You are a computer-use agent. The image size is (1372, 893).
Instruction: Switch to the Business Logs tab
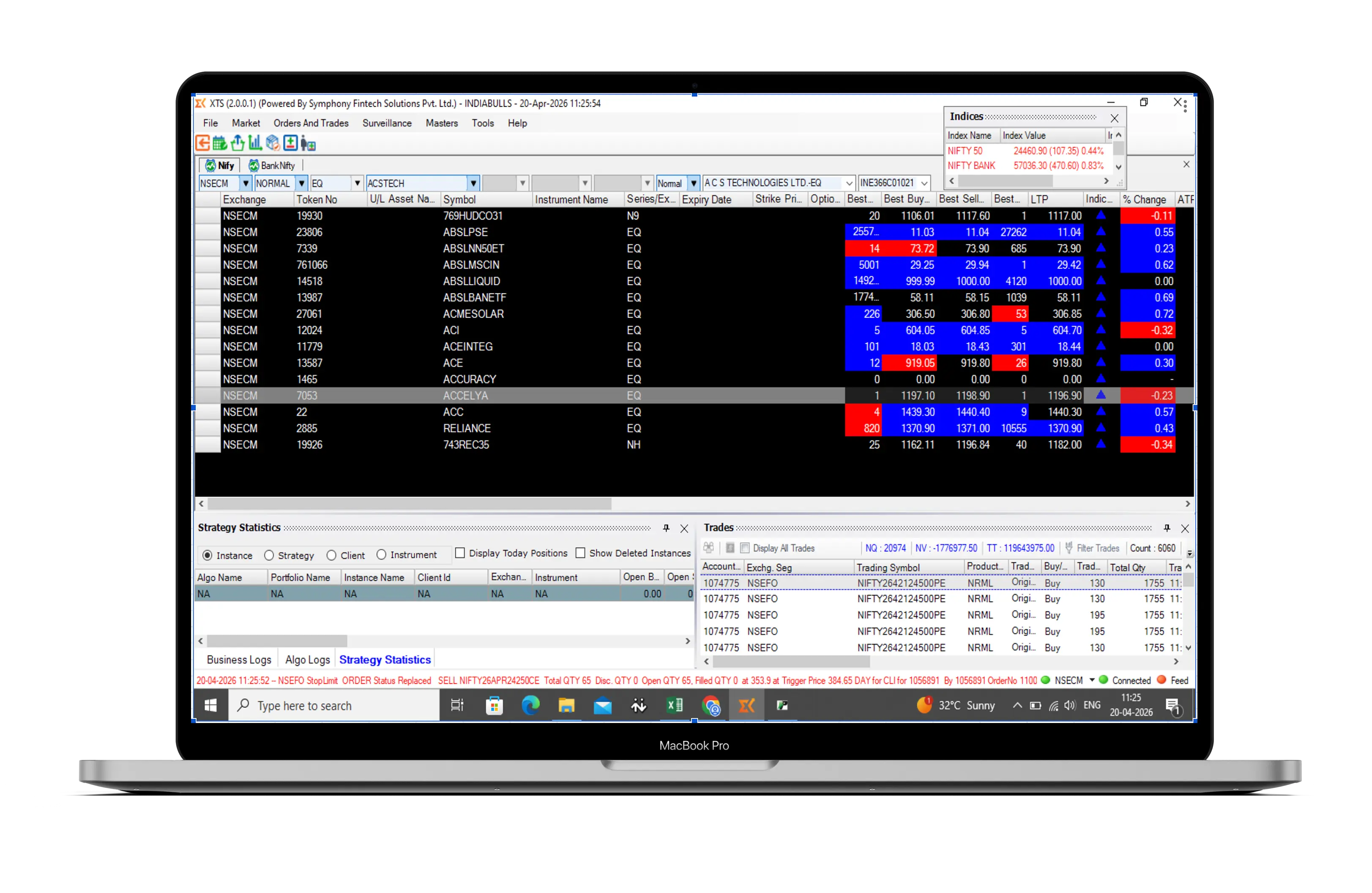pos(239,660)
